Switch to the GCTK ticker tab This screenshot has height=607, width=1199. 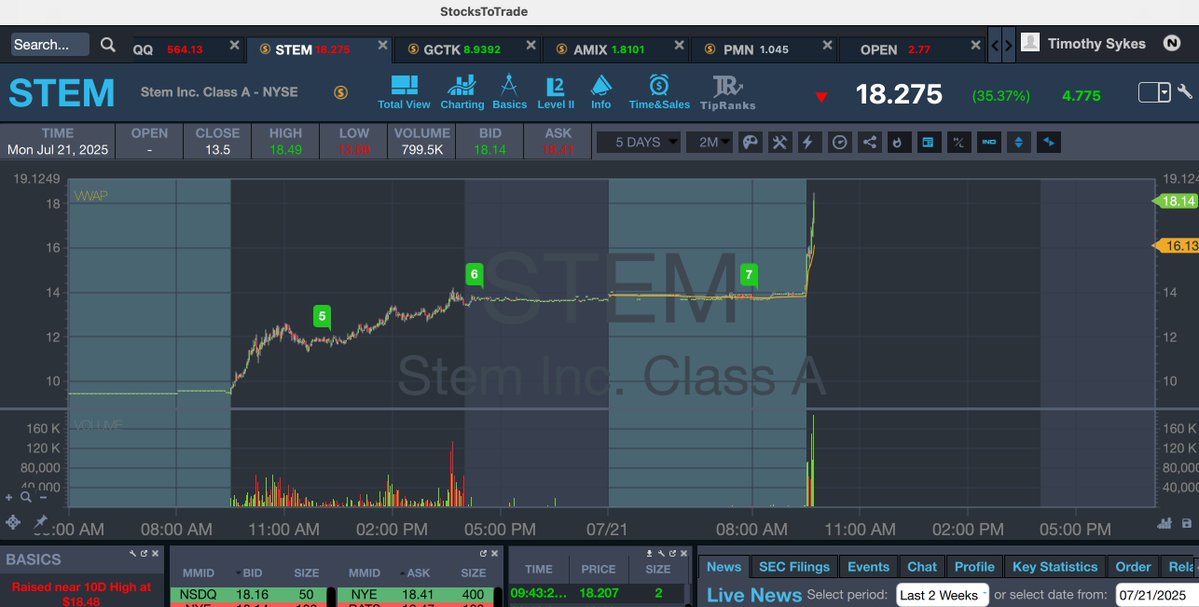point(461,50)
